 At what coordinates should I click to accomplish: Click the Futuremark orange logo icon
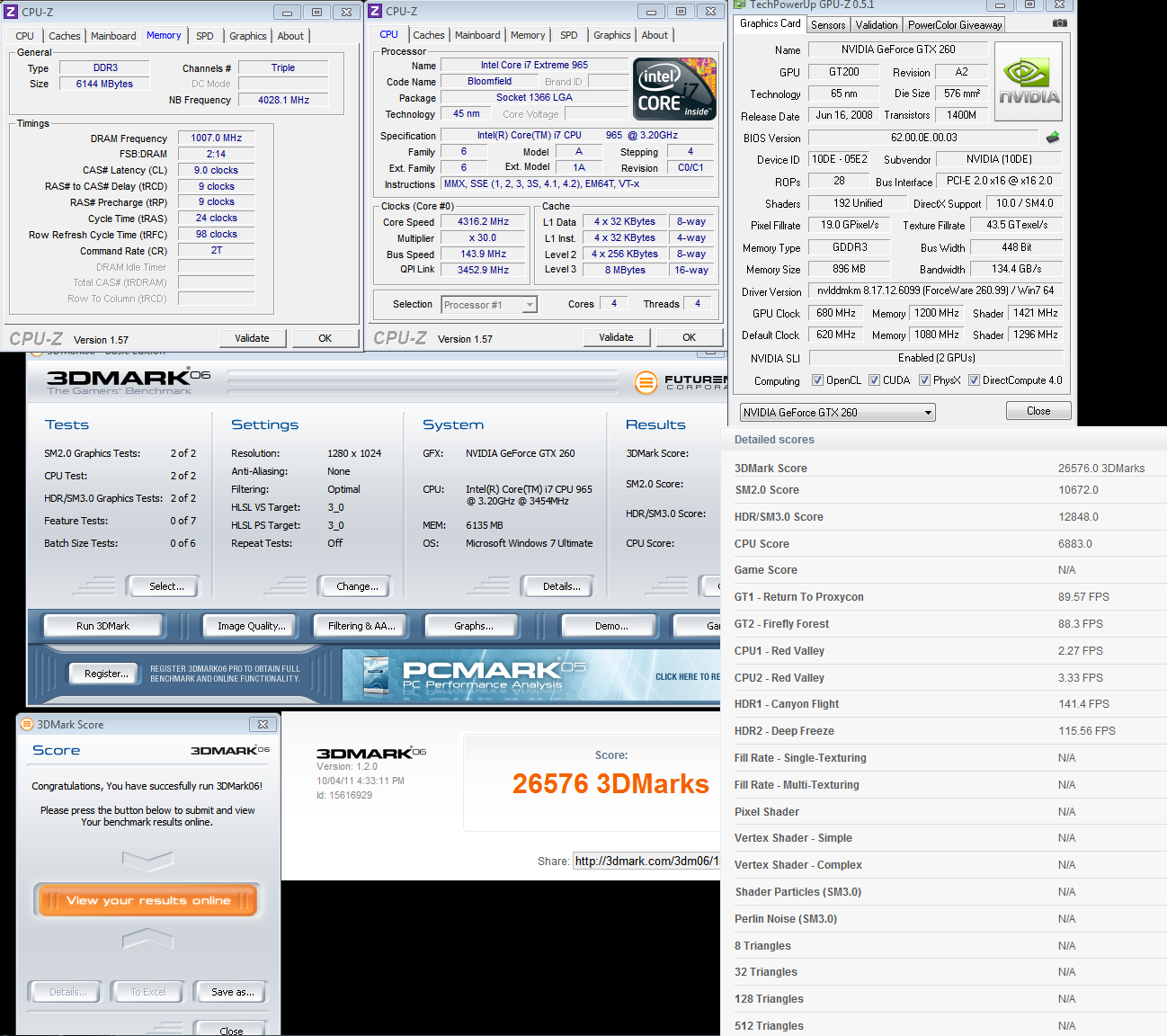[x=646, y=382]
